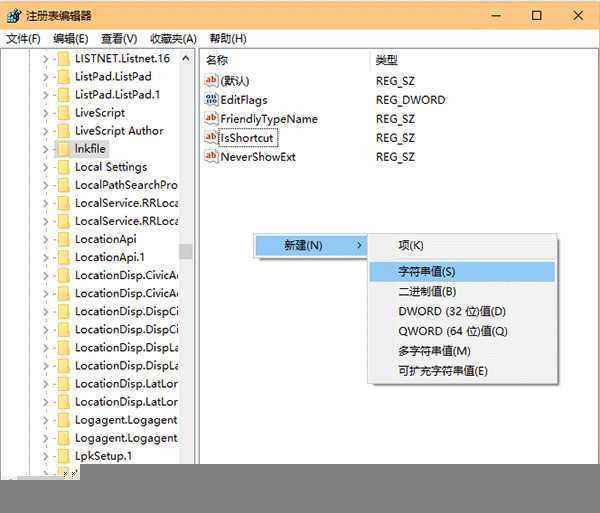Choose 多字符串值(M) from the submenu
600x513 pixels.
(x=462, y=351)
